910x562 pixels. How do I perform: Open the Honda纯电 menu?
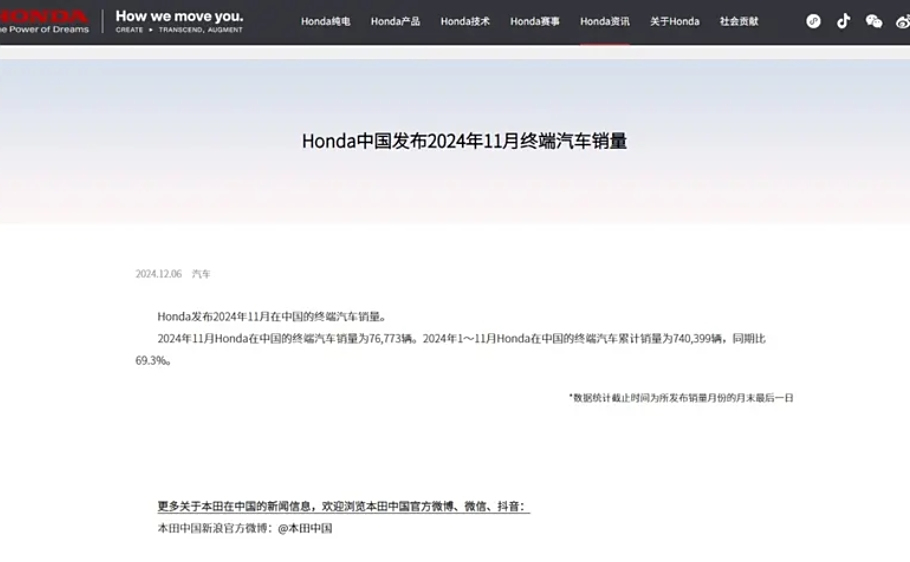pyautogui.click(x=326, y=21)
